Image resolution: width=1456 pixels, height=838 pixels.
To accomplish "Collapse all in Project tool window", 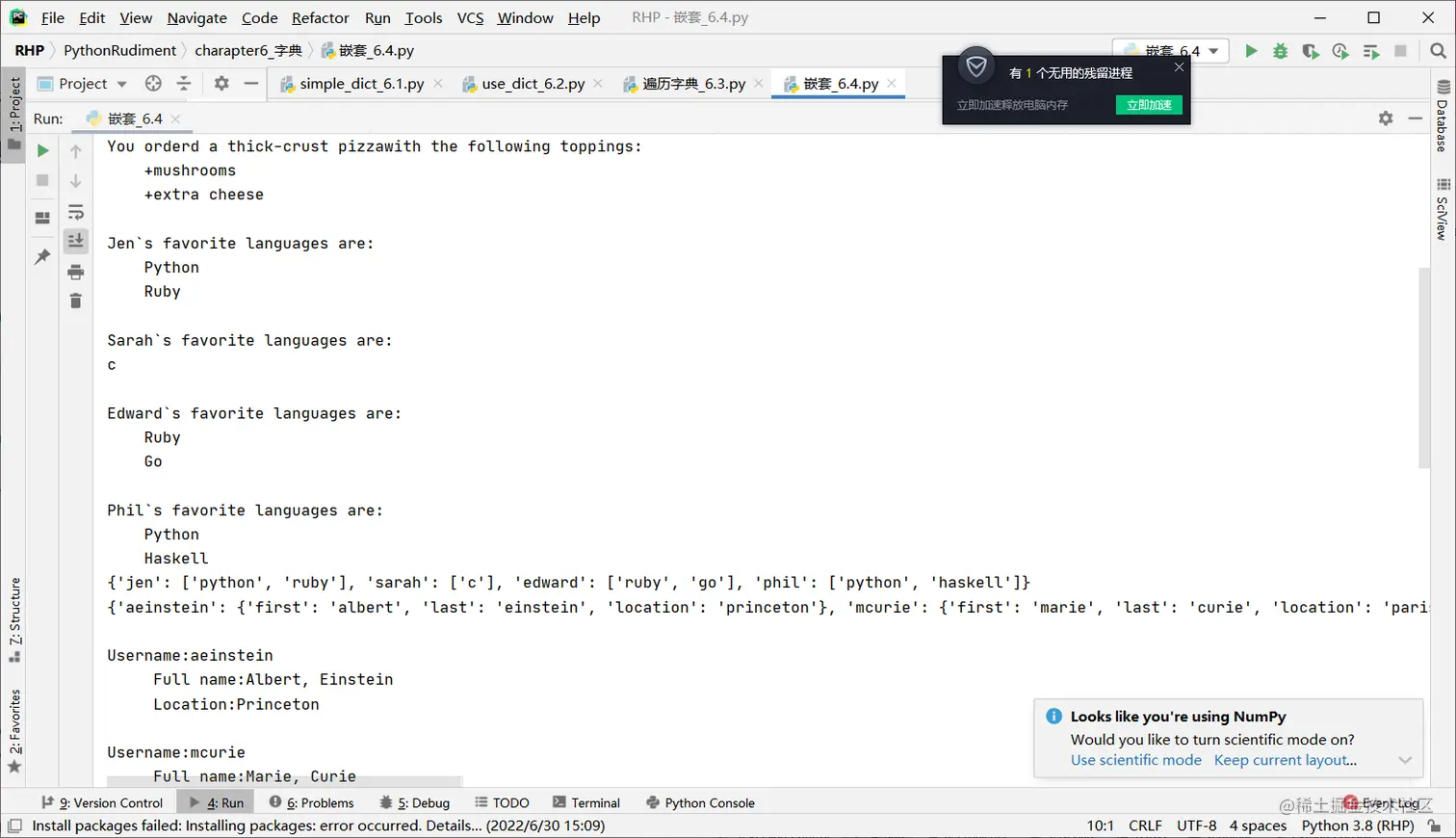I will pos(184,84).
